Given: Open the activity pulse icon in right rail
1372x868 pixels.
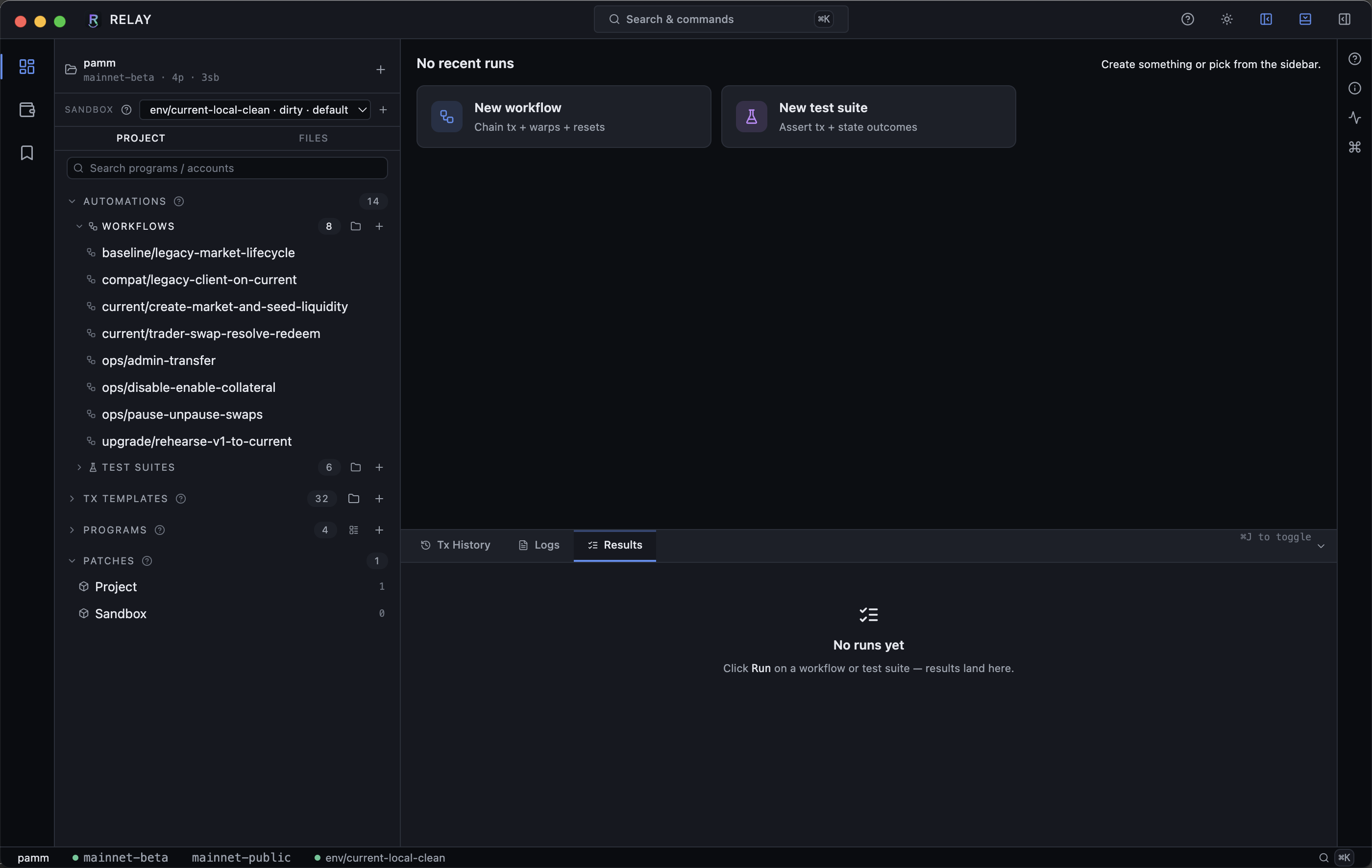Looking at the screenshot, I should click(x=1355, y=118).
